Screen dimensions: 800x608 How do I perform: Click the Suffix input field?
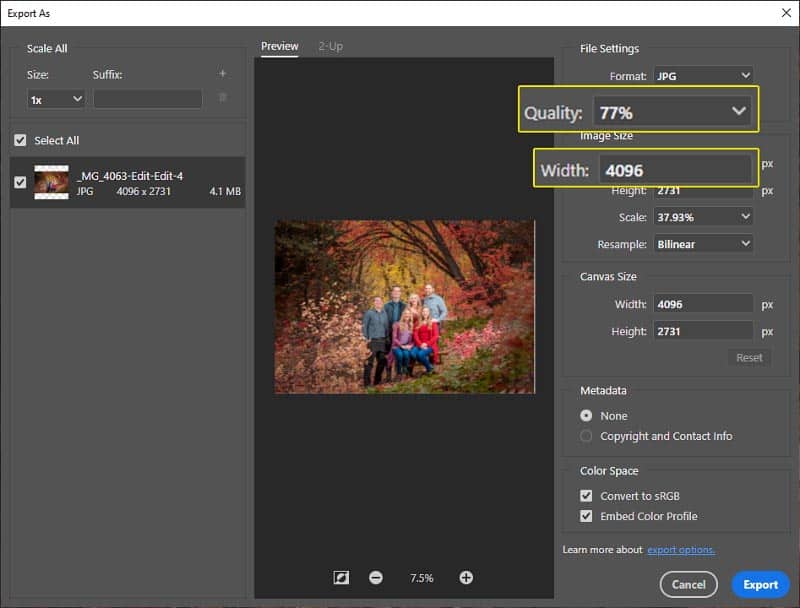(148, 99)
